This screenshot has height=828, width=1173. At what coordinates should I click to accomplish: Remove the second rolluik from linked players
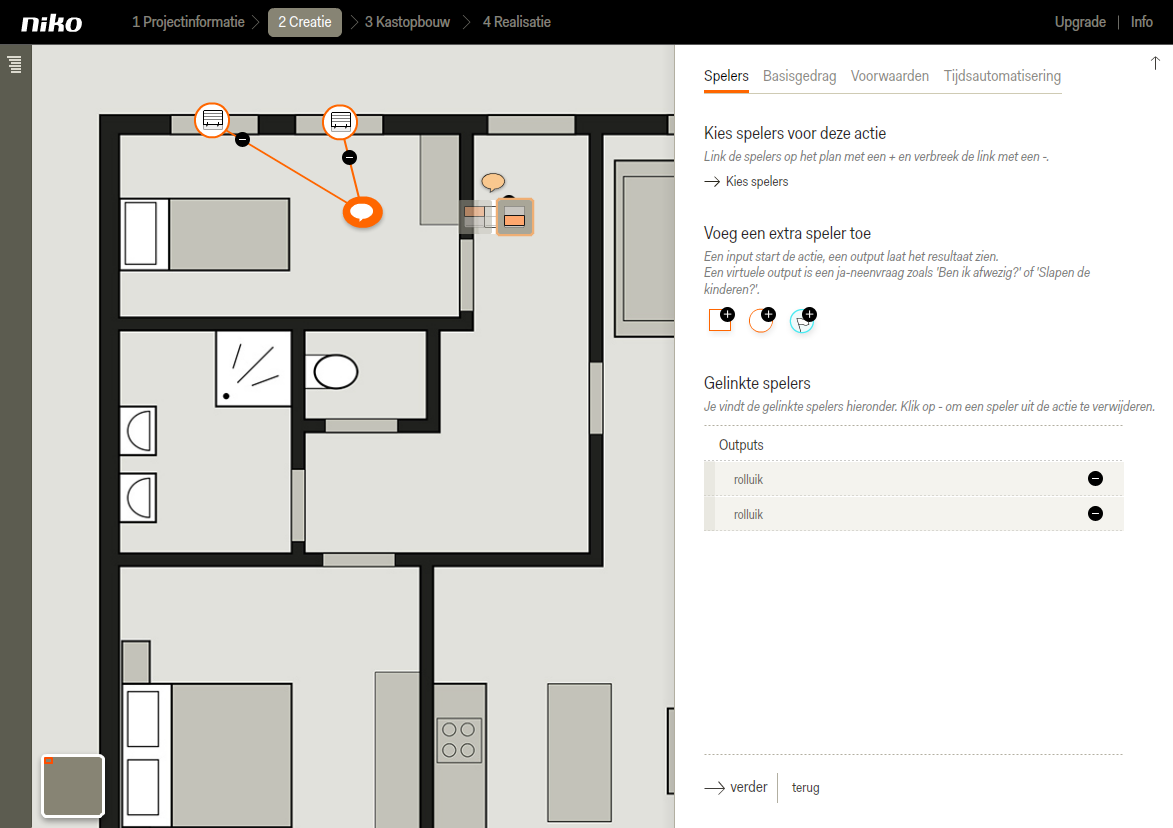1095,514
